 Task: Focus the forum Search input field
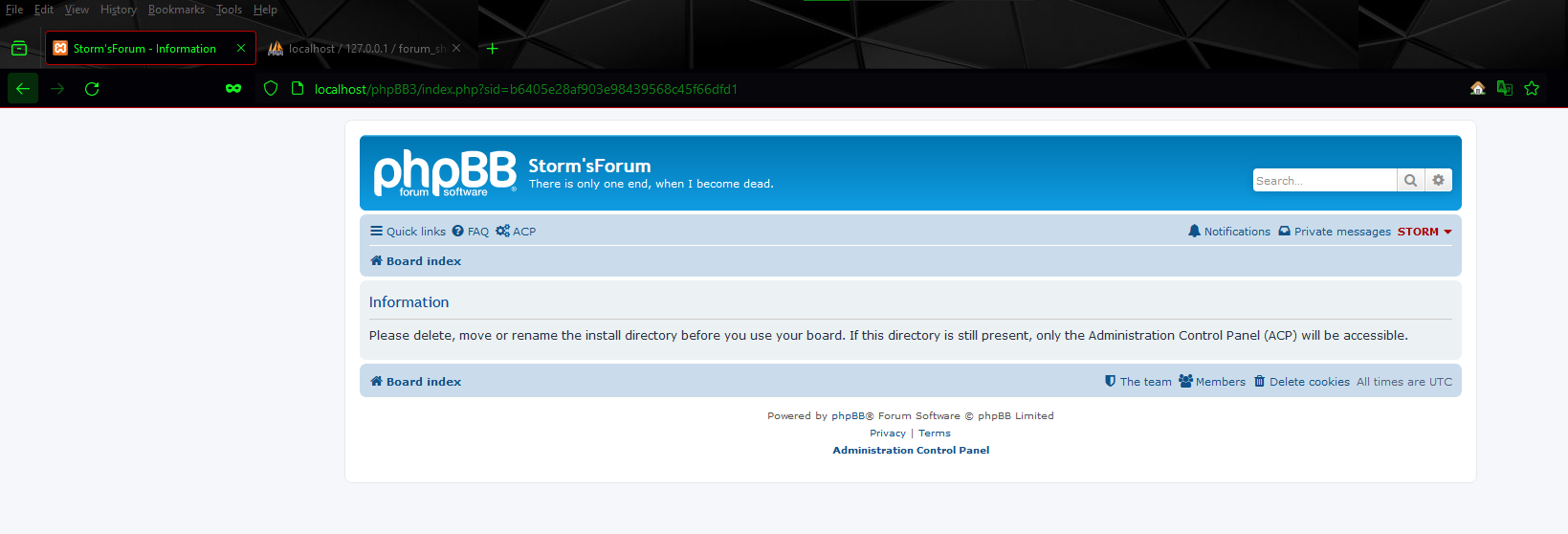click(1325, 180)
